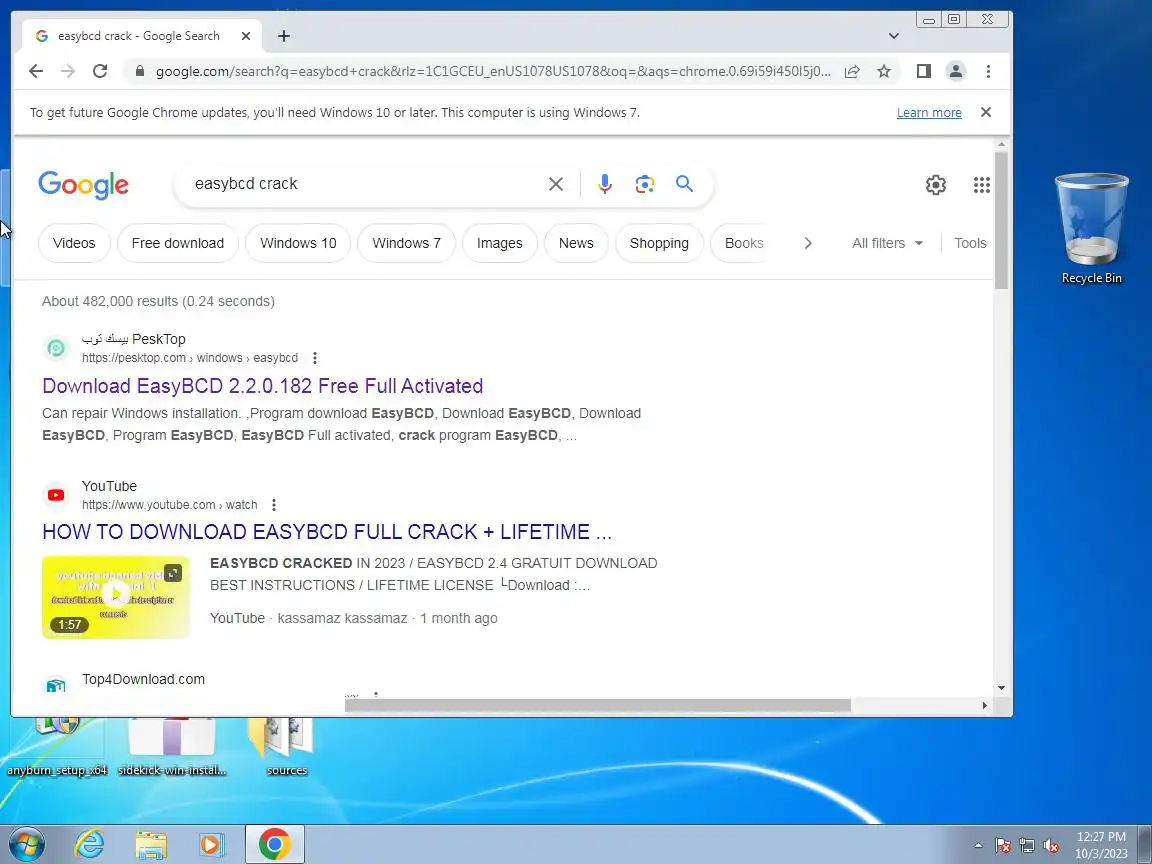Screen dimensions: 1152x864
Task: Open Chrome's three-dot menu
Action: [x=988, y=71]
